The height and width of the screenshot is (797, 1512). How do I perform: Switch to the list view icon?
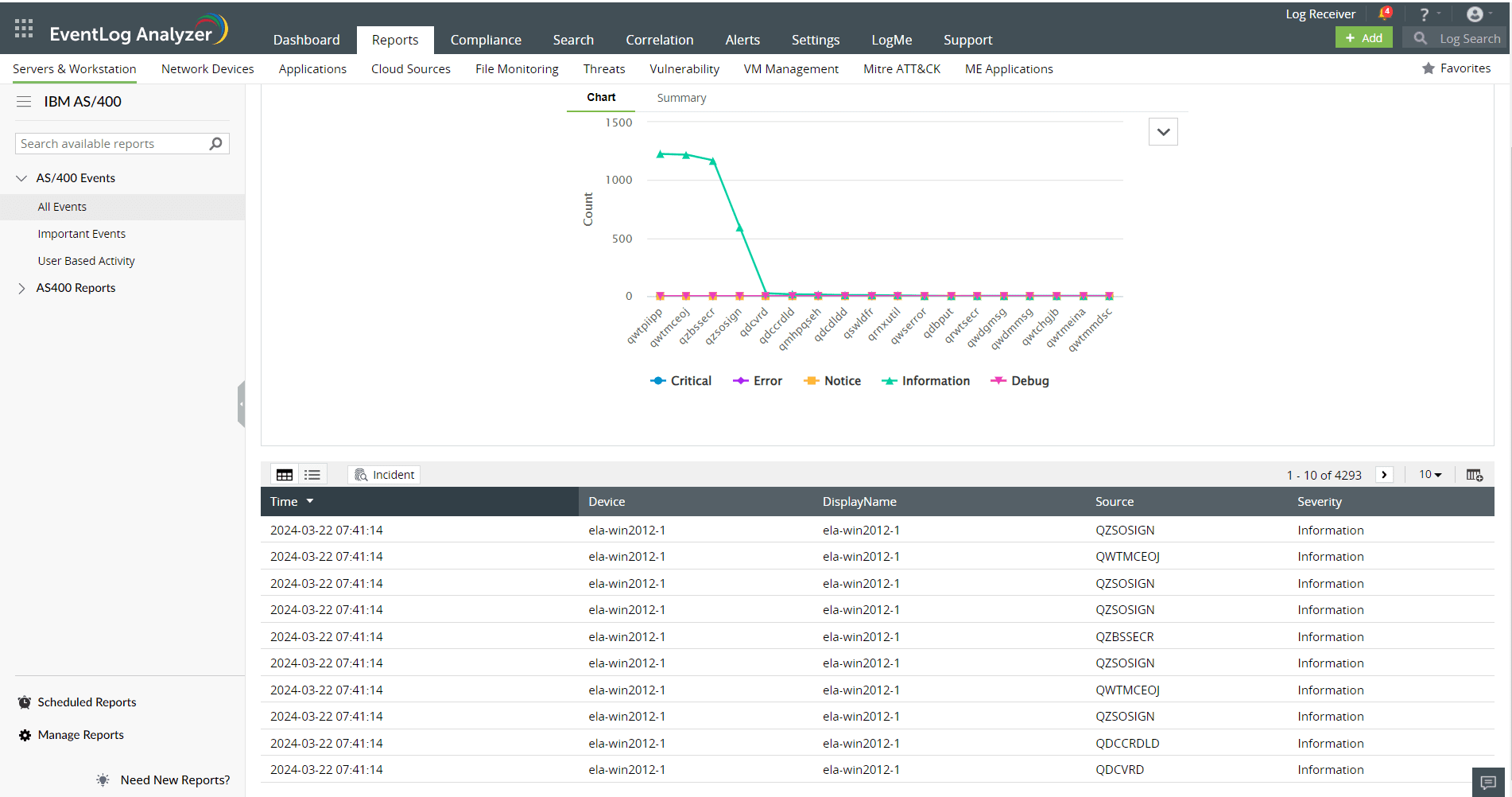[312, 475]
